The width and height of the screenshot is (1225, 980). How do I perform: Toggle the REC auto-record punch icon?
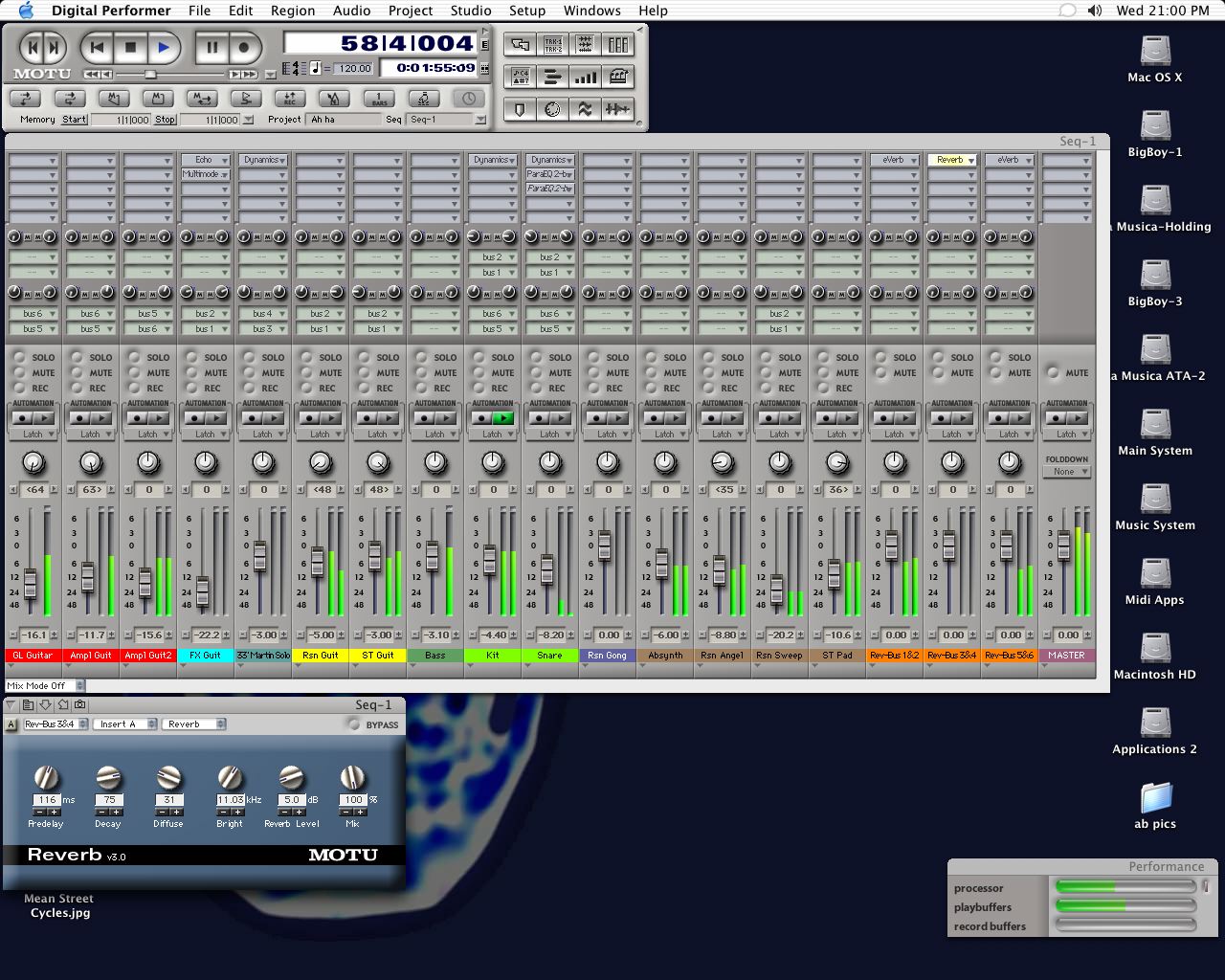(x=290, y=99)
